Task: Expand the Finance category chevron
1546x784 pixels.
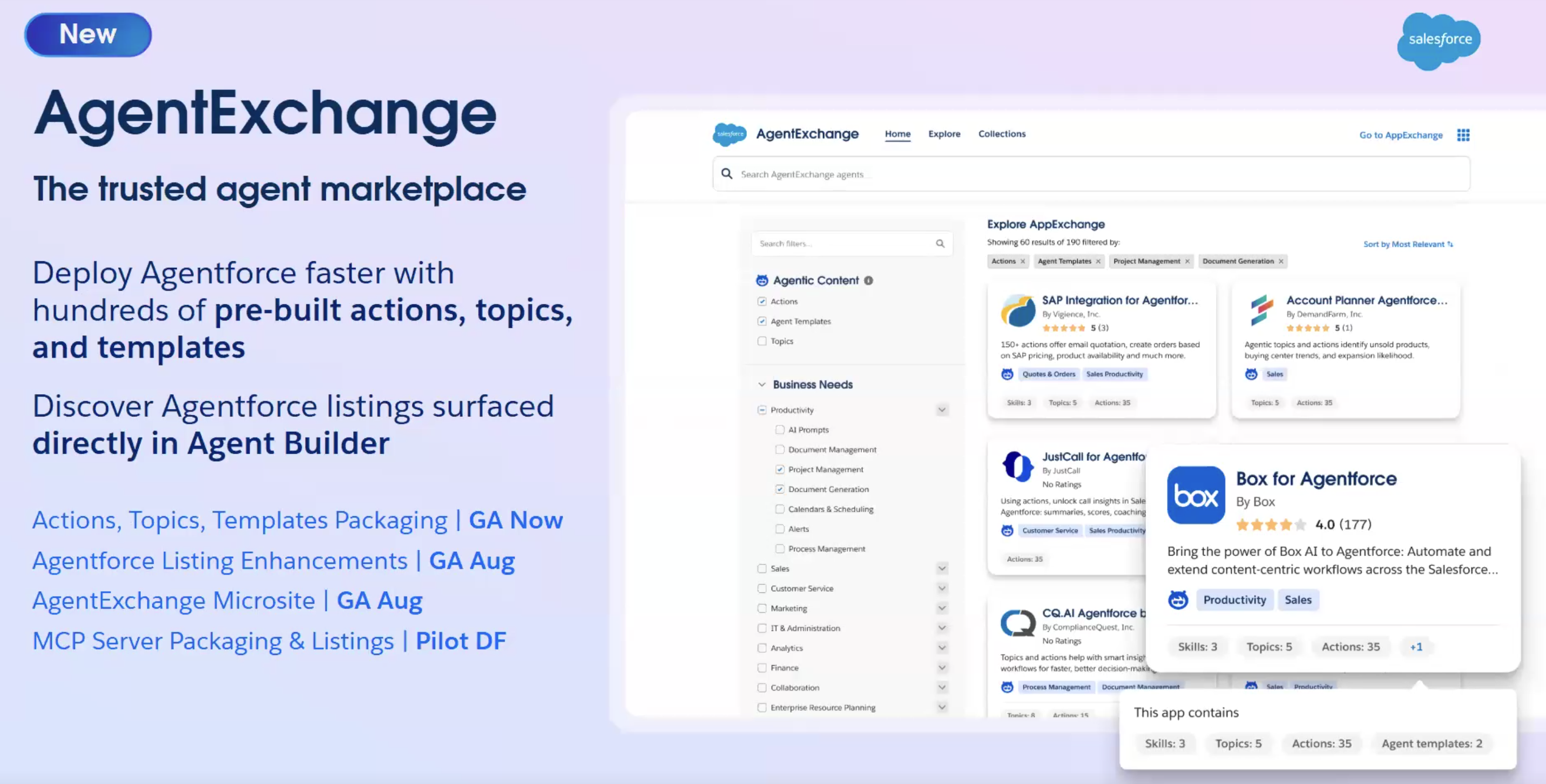Action: [942, 667]
